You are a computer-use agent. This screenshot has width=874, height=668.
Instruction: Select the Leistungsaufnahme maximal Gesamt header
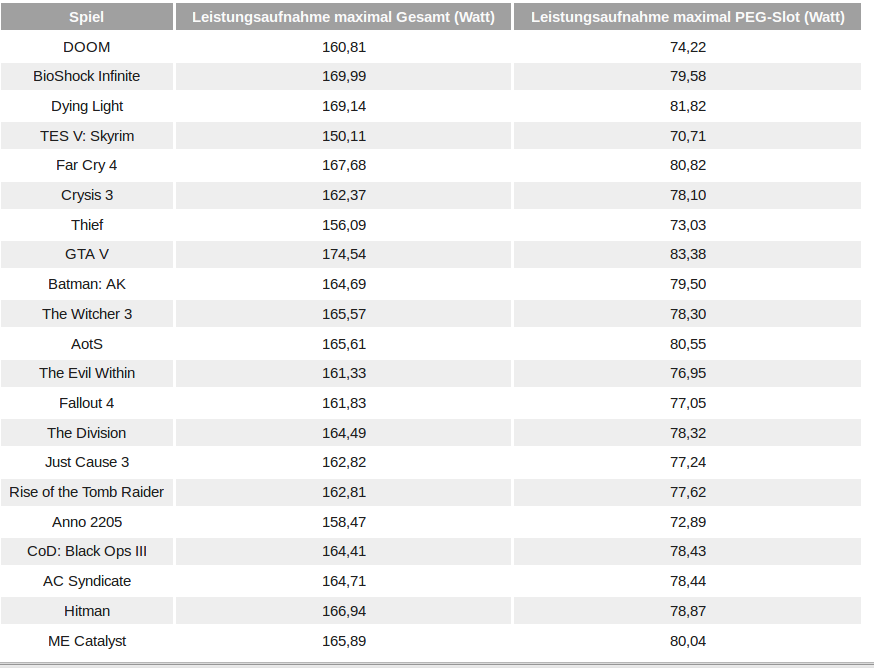[x=343, y=17]
